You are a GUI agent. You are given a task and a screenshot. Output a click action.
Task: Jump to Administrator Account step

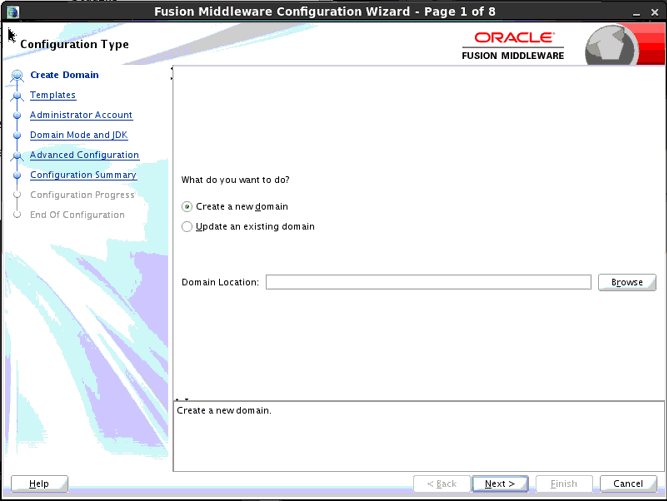pyautogui.click(x=81, y=115)
